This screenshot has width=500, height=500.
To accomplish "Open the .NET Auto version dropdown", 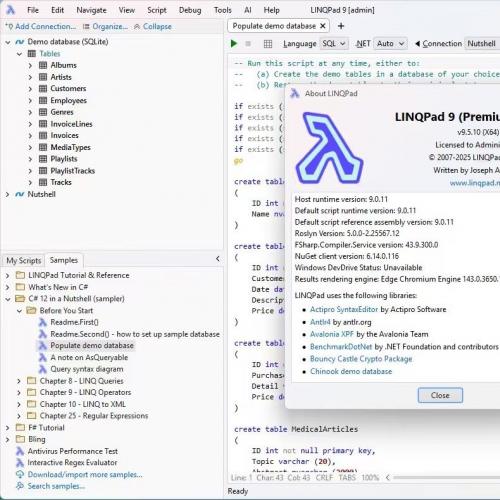I will click(390, 44).
